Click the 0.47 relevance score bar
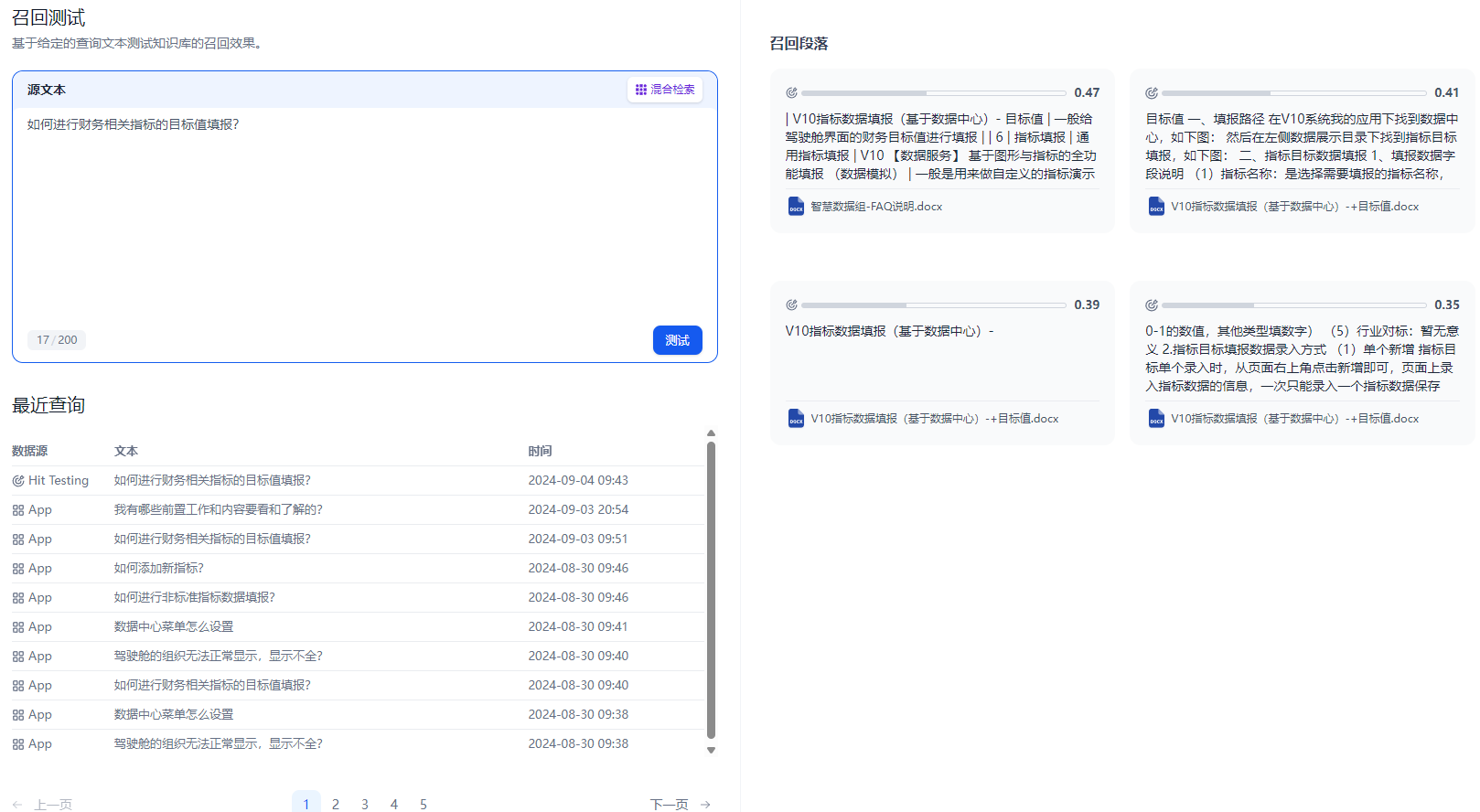1480x812 pixels. (934, 93)
